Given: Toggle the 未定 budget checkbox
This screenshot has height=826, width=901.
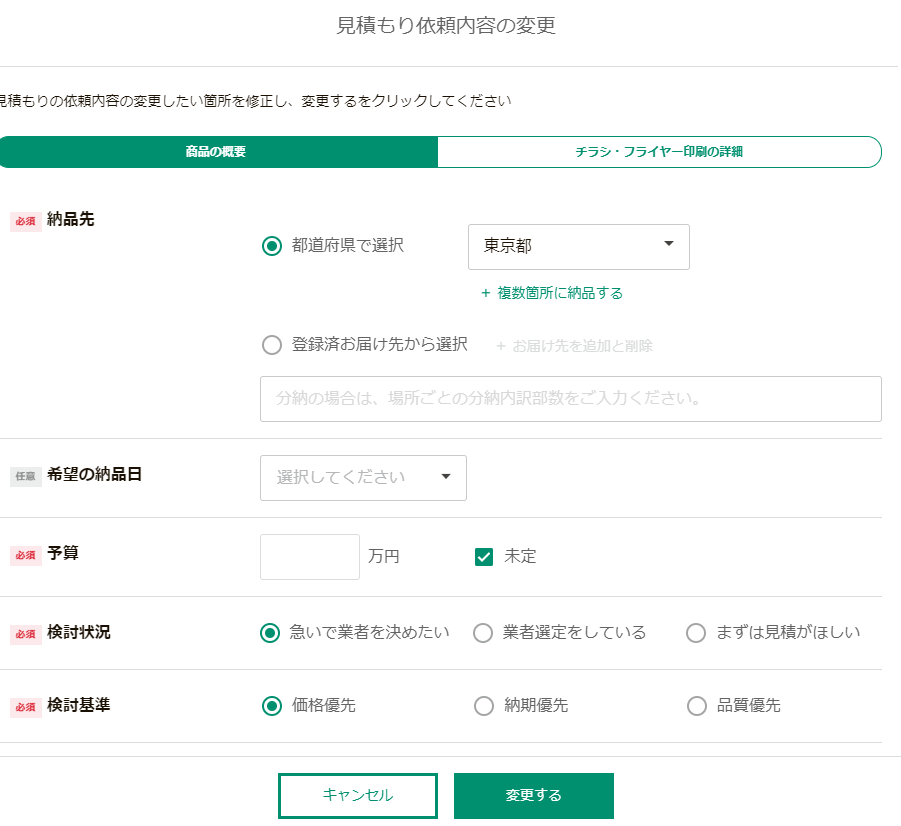Looking at the screenshot, I should point(484,557).
